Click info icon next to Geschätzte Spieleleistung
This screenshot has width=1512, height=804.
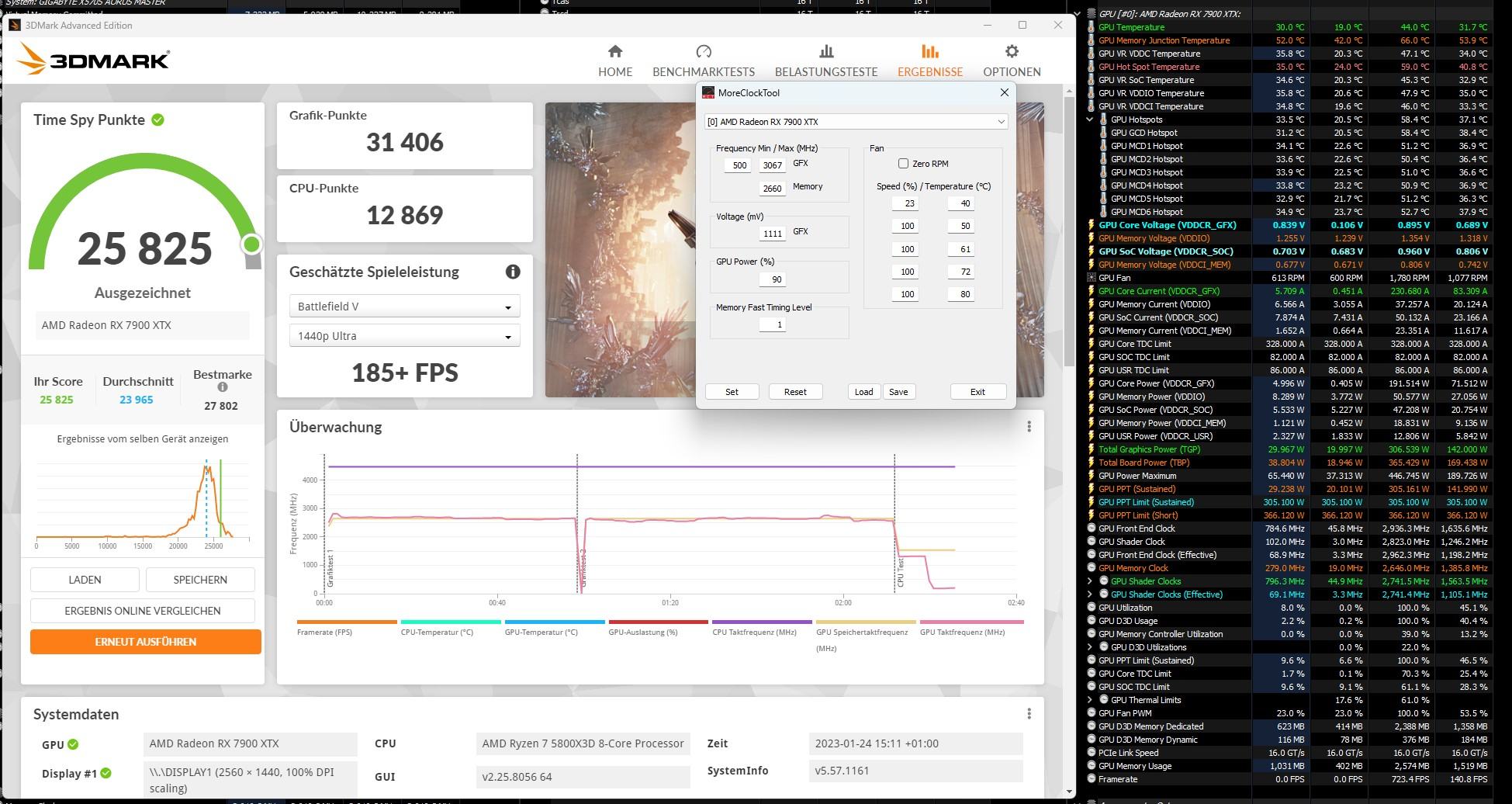click(513, 272)
